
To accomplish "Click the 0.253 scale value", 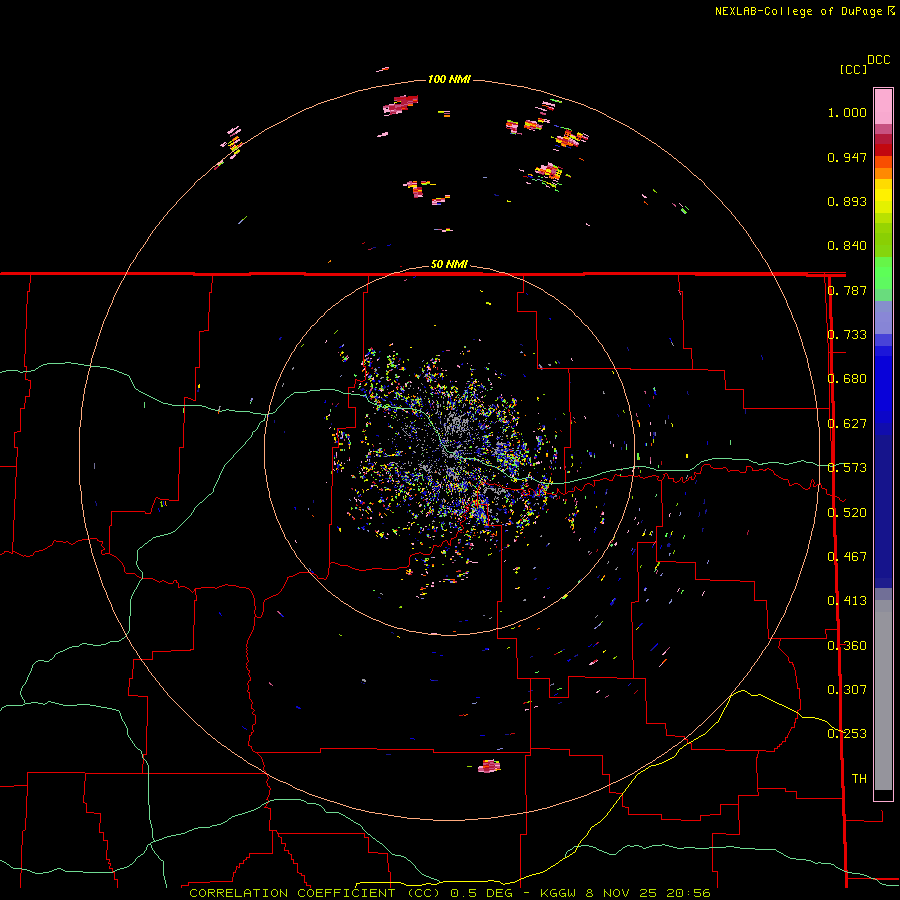I will pos(847,734).
